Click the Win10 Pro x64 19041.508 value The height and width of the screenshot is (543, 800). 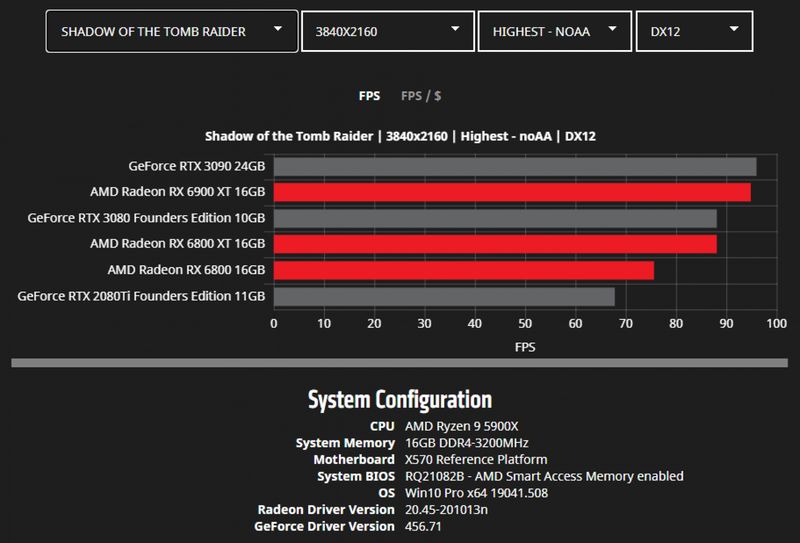tap(477, 493)
